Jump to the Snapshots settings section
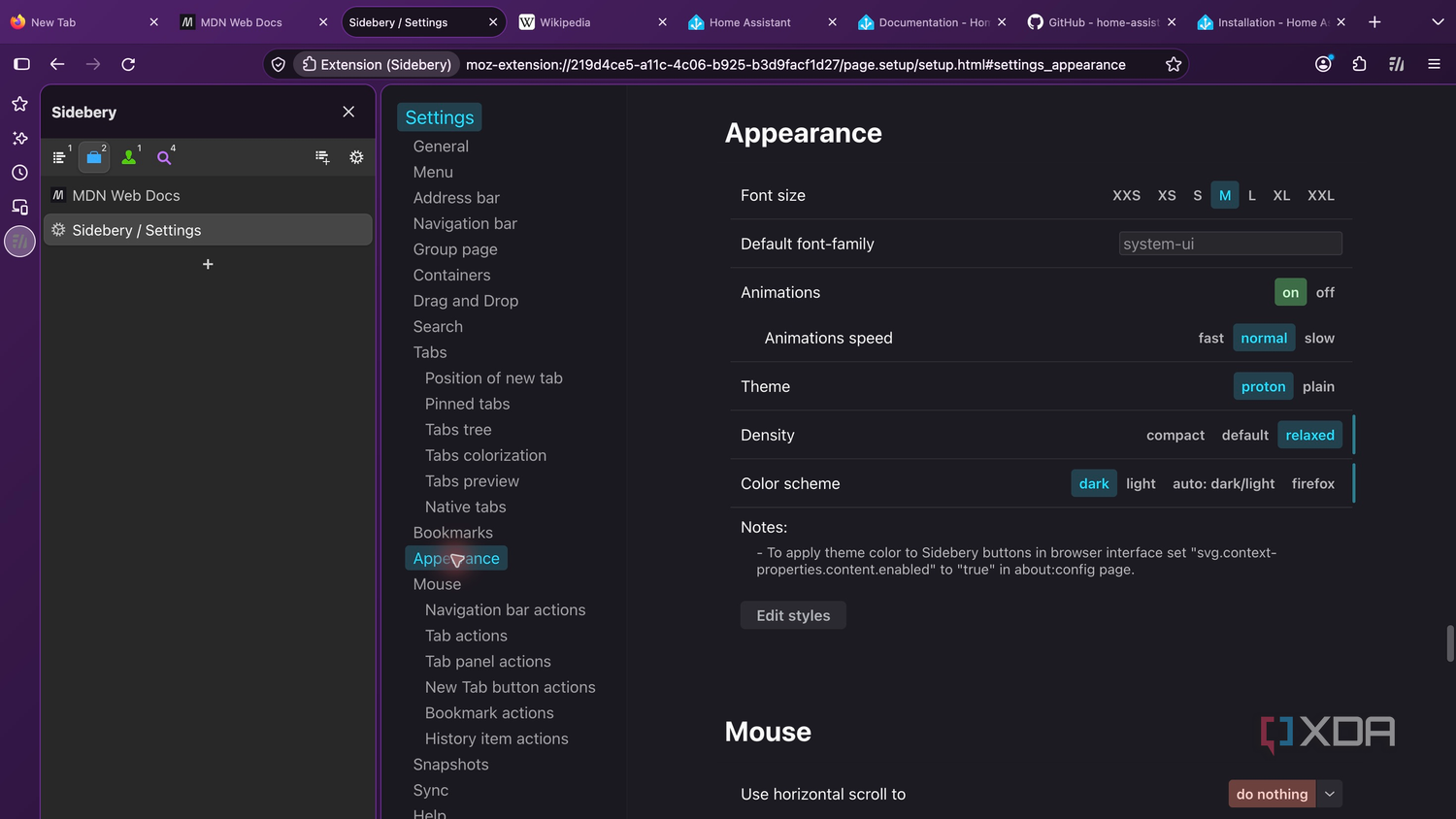This screenshot has height=819, width=1456. tap(451, 765)
